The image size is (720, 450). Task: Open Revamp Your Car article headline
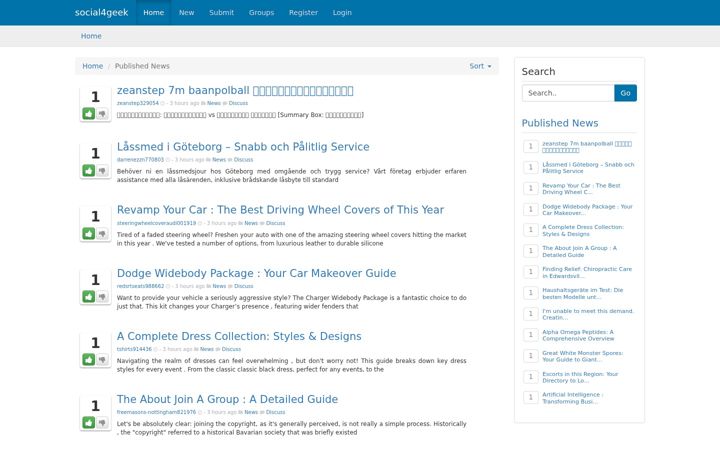280,210
